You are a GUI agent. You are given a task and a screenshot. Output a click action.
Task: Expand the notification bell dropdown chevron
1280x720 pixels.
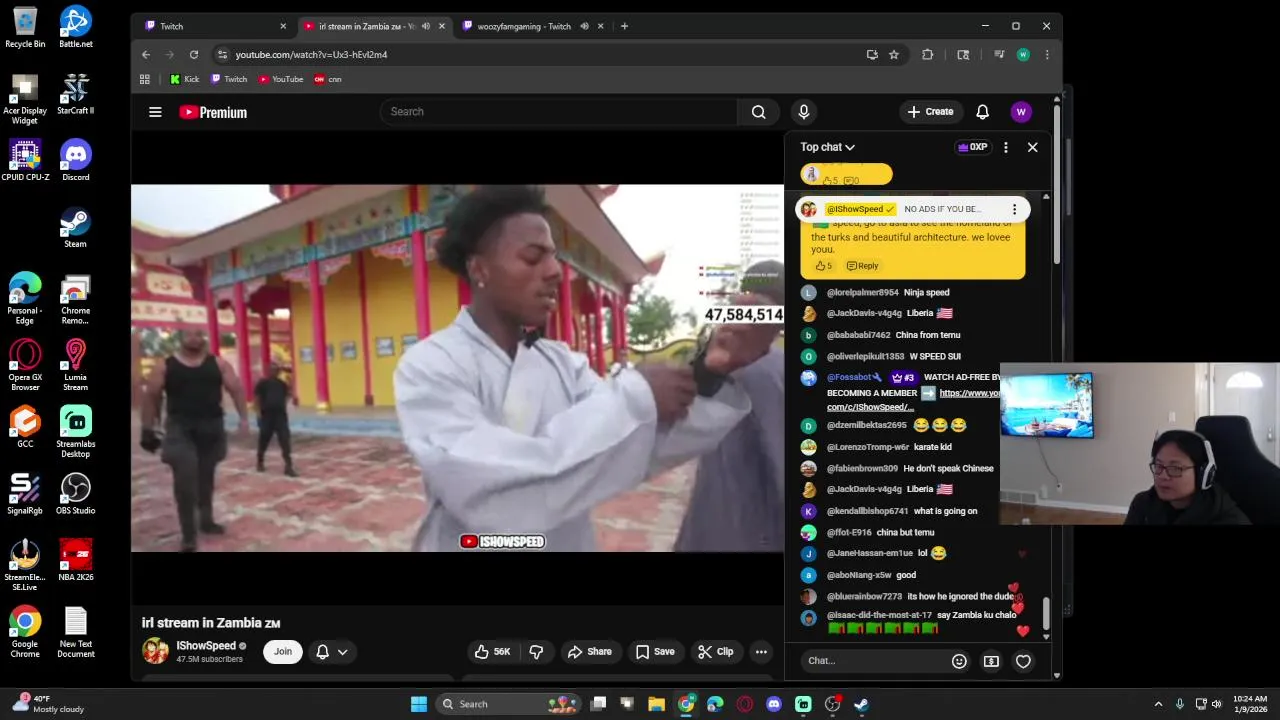coord(342,652)
